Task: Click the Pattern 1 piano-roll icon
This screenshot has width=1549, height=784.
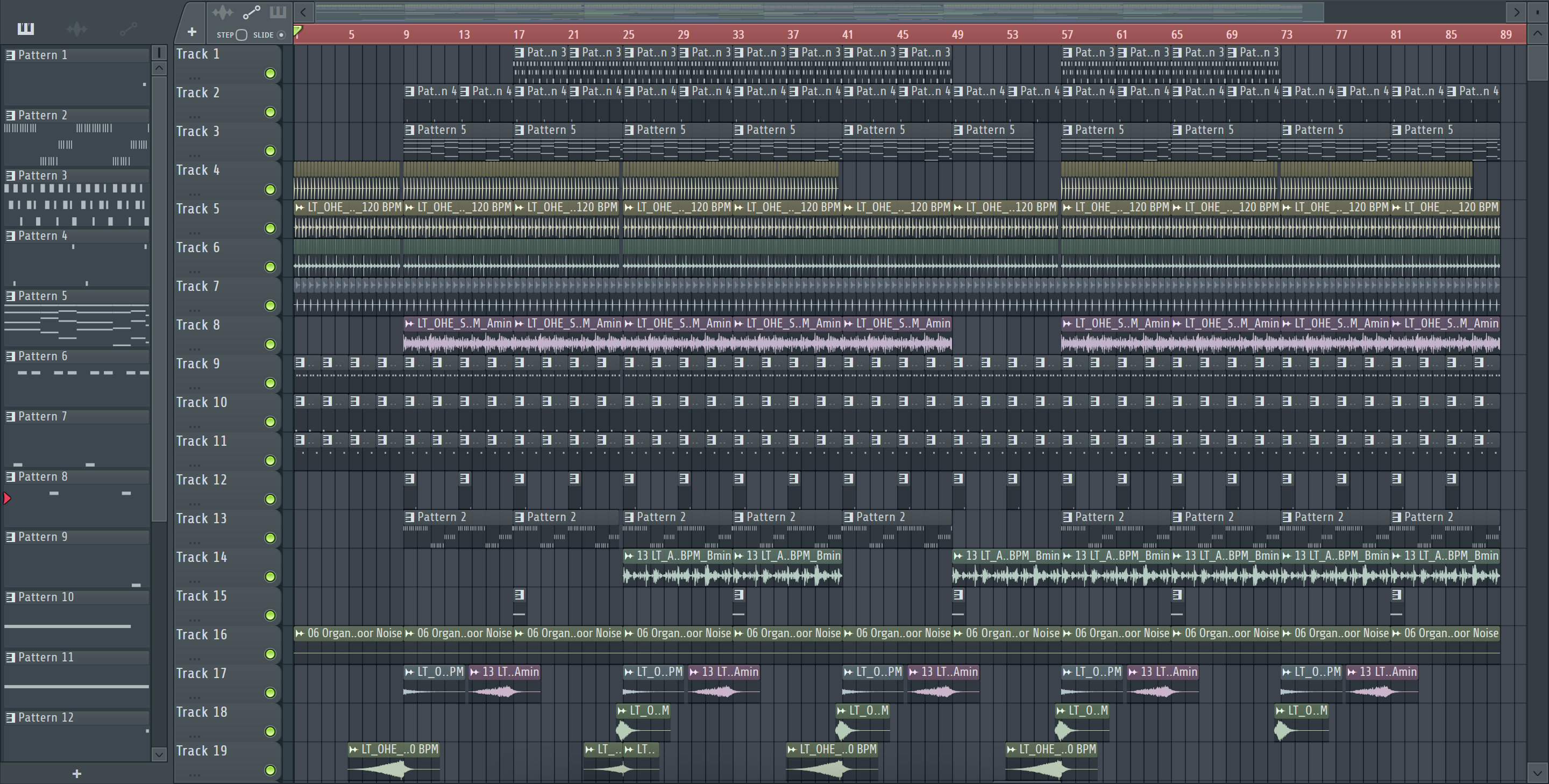Action: point(10,55)
